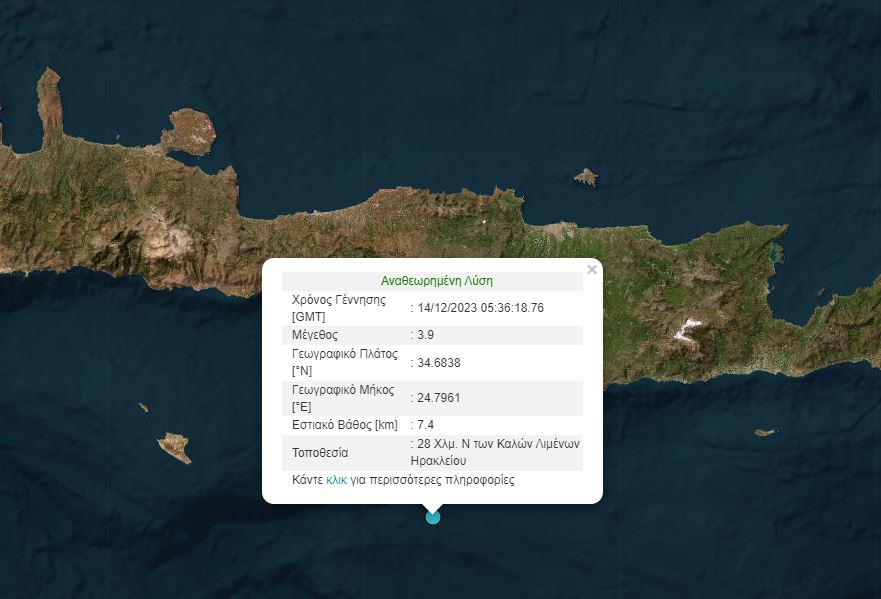The width and height of the screenshot is (881, 599).
Task: Dismiss the earthquake info popup
Action: (593, 268)
